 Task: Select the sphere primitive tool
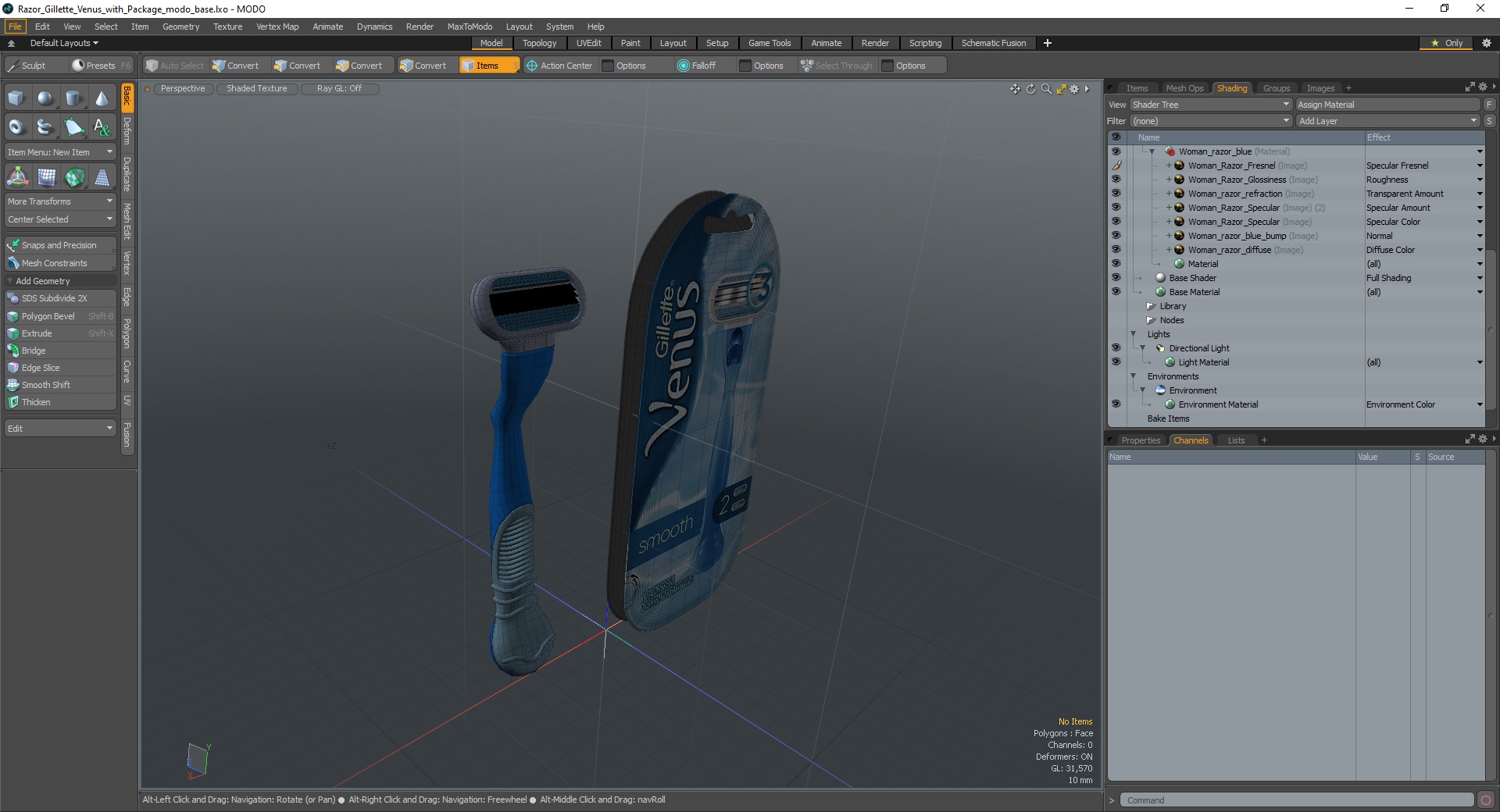click(45, 98)
